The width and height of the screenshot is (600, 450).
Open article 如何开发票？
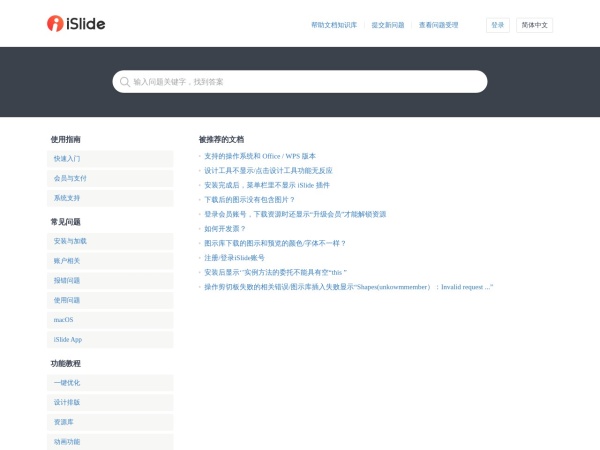point(225,229)
